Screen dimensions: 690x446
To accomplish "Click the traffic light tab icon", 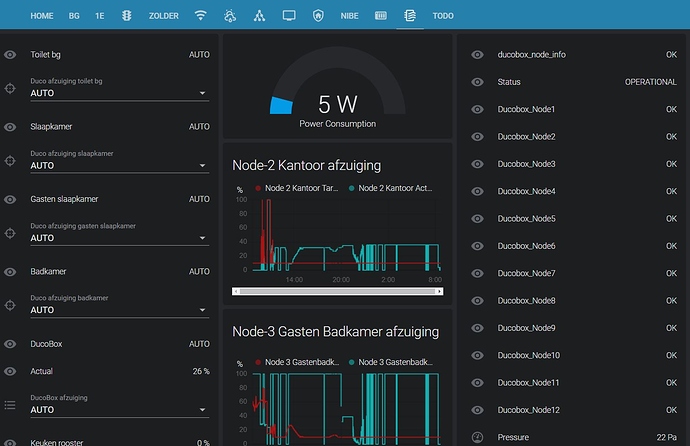I will 127,17.
